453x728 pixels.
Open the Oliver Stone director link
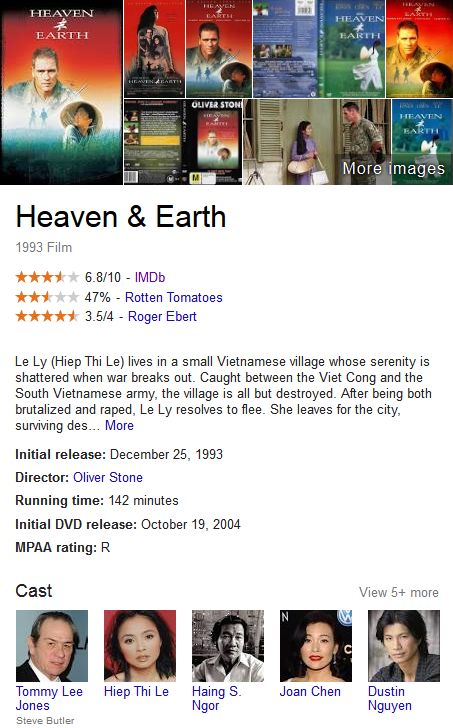pyautogui.click(x=108, y=477)
